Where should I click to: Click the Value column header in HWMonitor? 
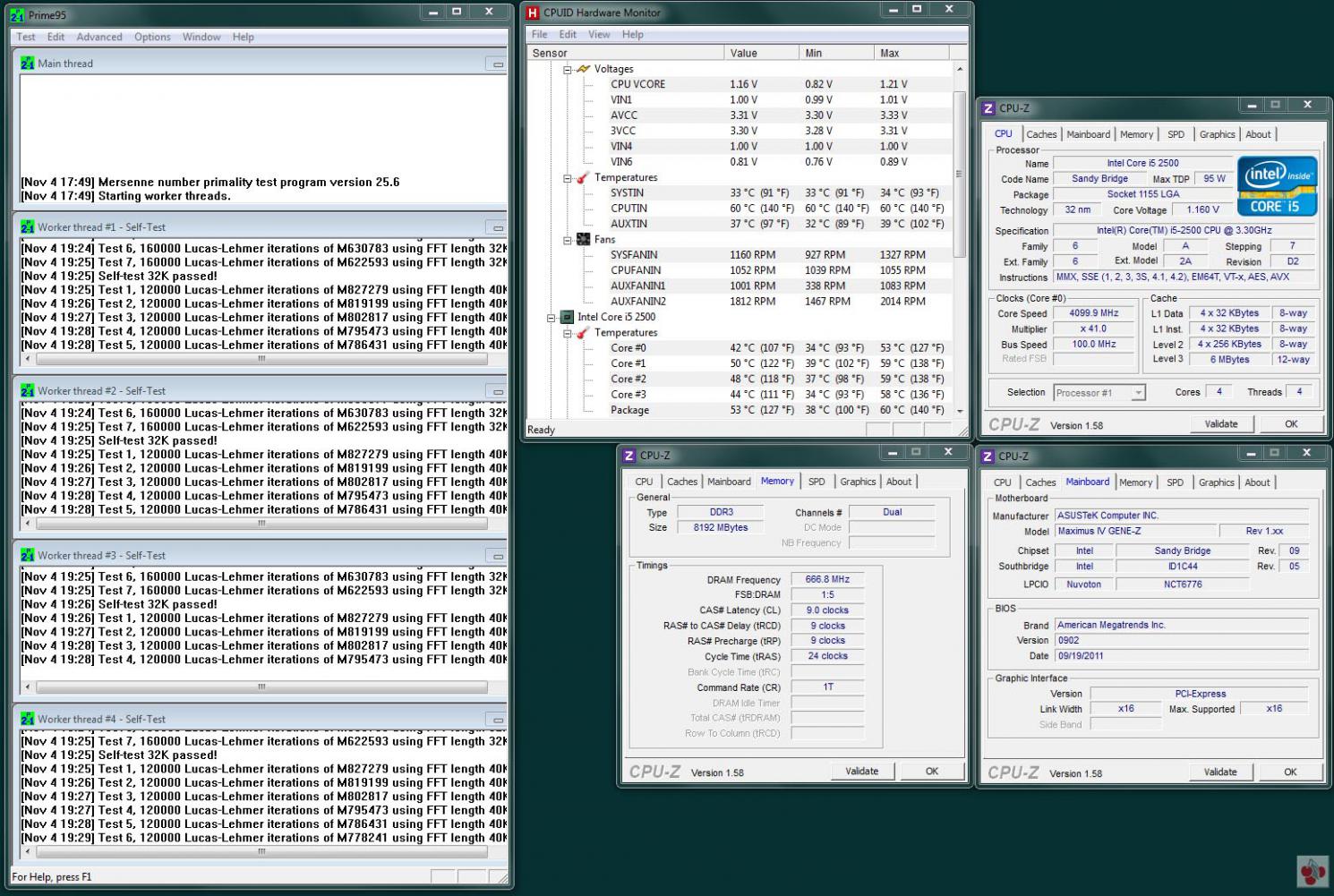[x=743, y=53]
